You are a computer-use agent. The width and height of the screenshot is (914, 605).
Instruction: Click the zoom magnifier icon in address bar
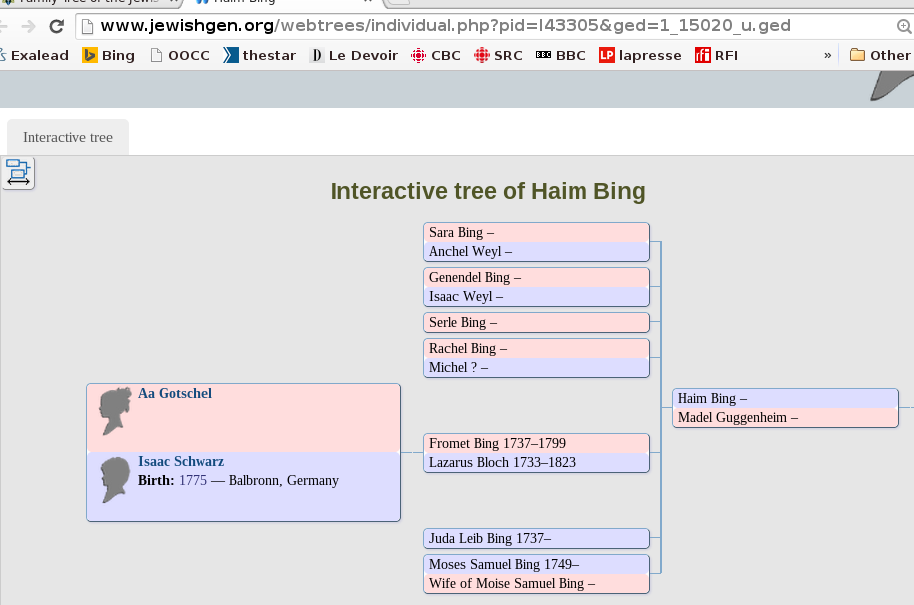pyautogui.click(x=904, y=26)
